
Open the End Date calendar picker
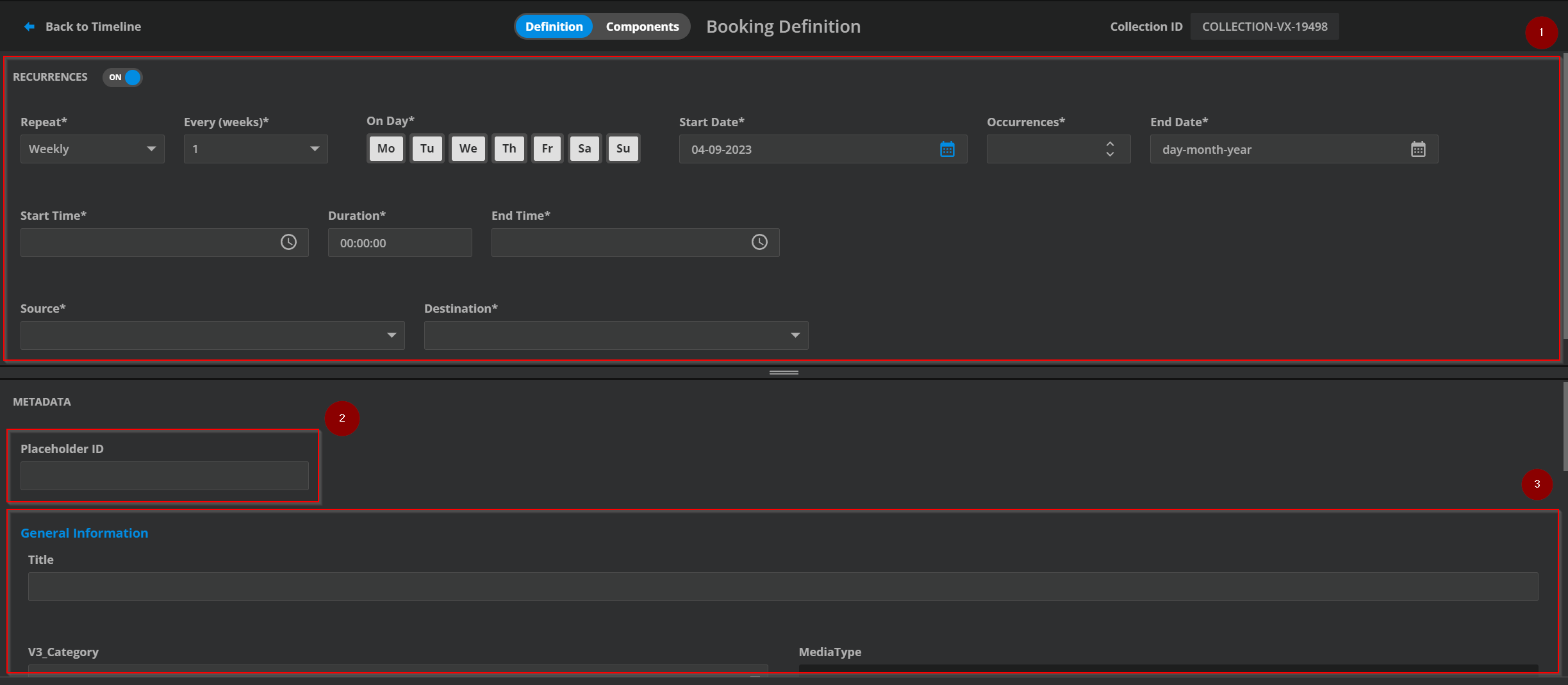coord(1417,149)
